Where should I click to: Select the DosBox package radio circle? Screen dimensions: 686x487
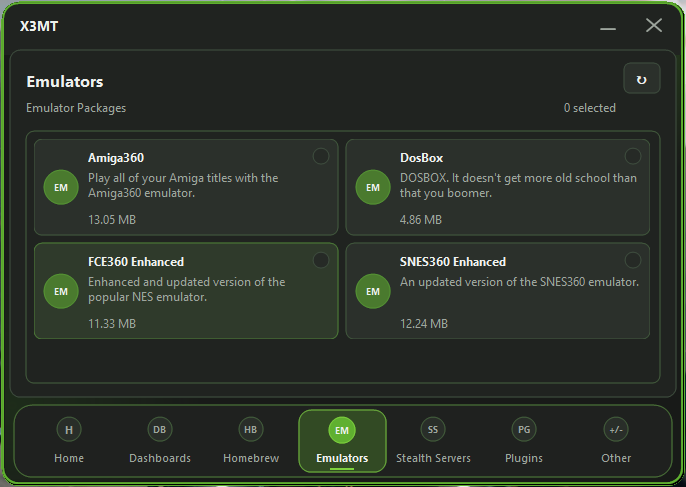click(x=633, y=156)
